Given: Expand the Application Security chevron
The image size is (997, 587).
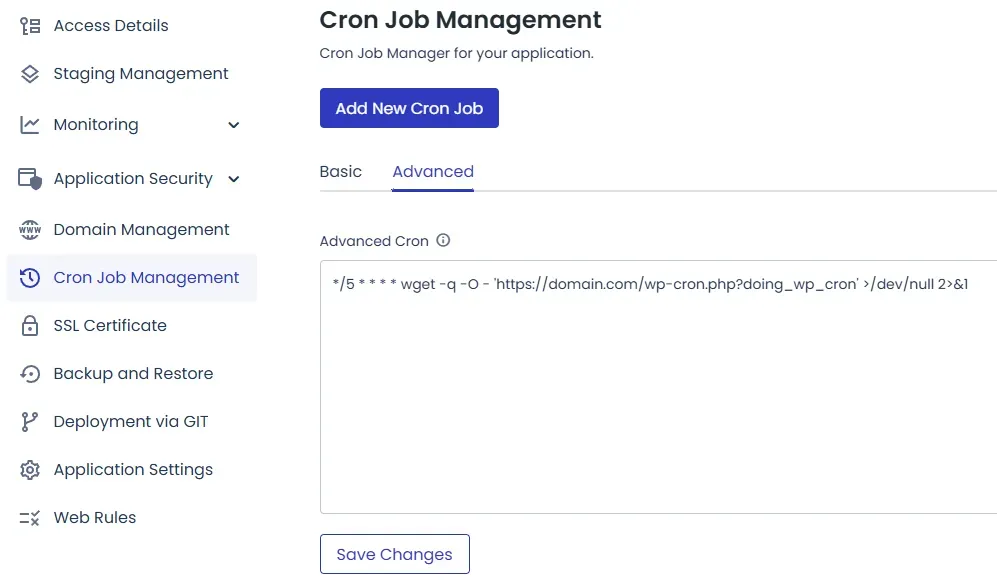Looking at the screenshot, I should 234,179.
